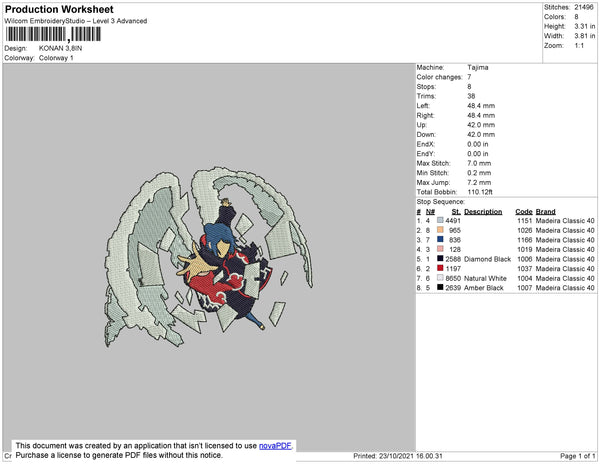Viewport: 600px width, 464px height.
Task: Select the 'Page 1 of 1' footer text
Action: (577, 456)
